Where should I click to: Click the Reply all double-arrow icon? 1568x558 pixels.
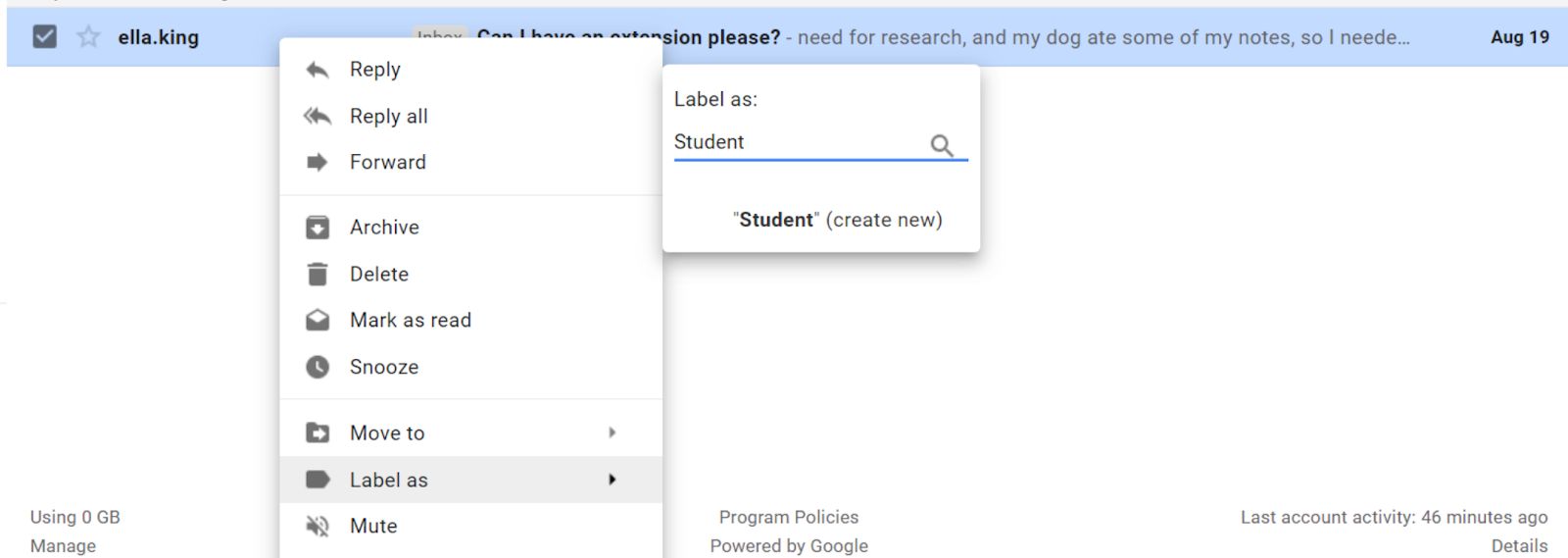318,116
